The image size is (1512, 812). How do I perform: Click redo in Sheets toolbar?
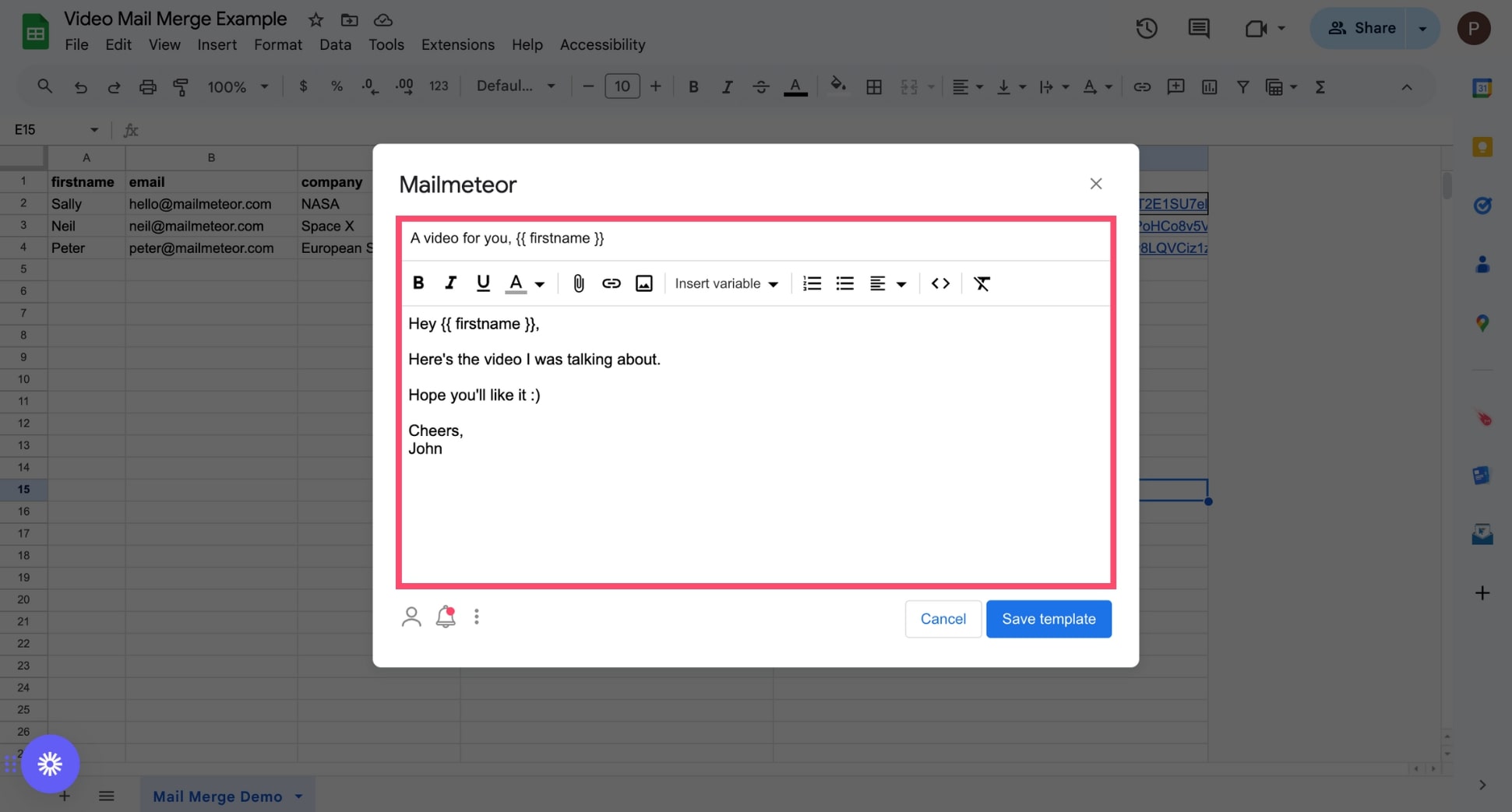tap(114, 87)
